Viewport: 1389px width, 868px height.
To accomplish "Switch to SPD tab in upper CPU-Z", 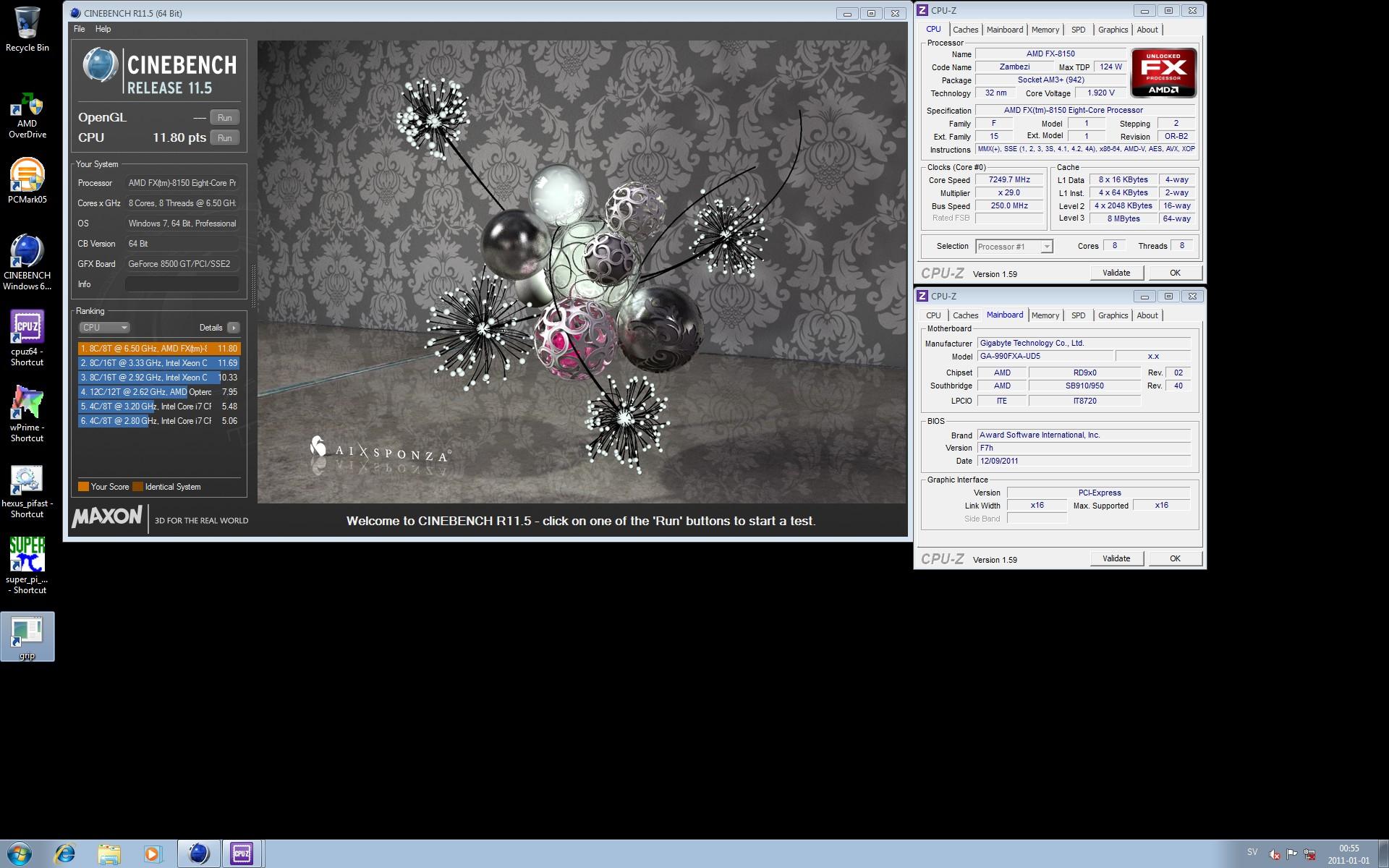I will [1079, 30].
